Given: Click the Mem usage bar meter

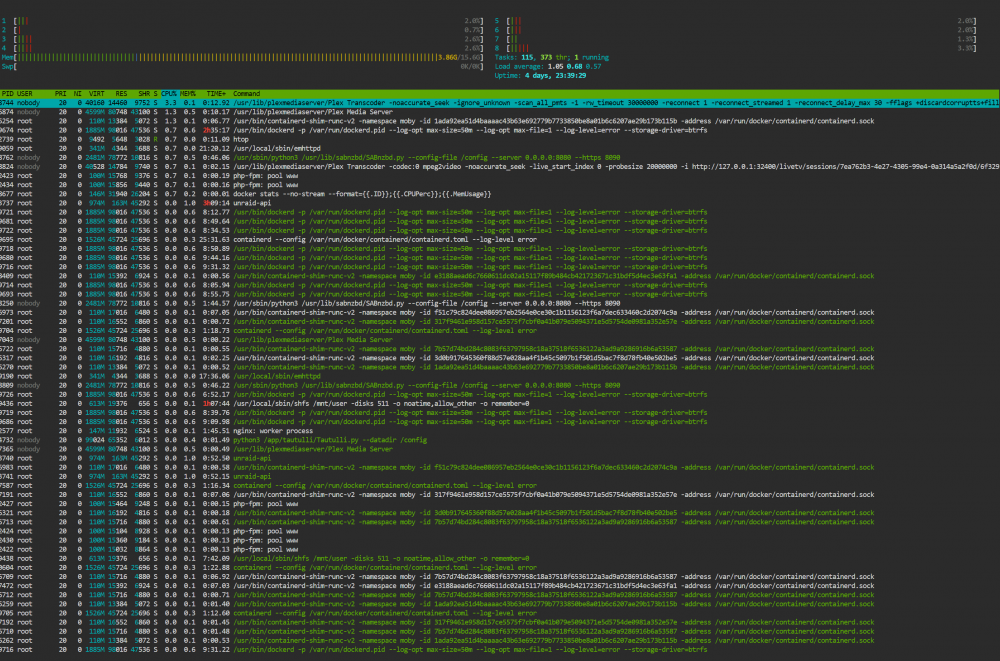Looking at the screenshot, I should [242, 57].
